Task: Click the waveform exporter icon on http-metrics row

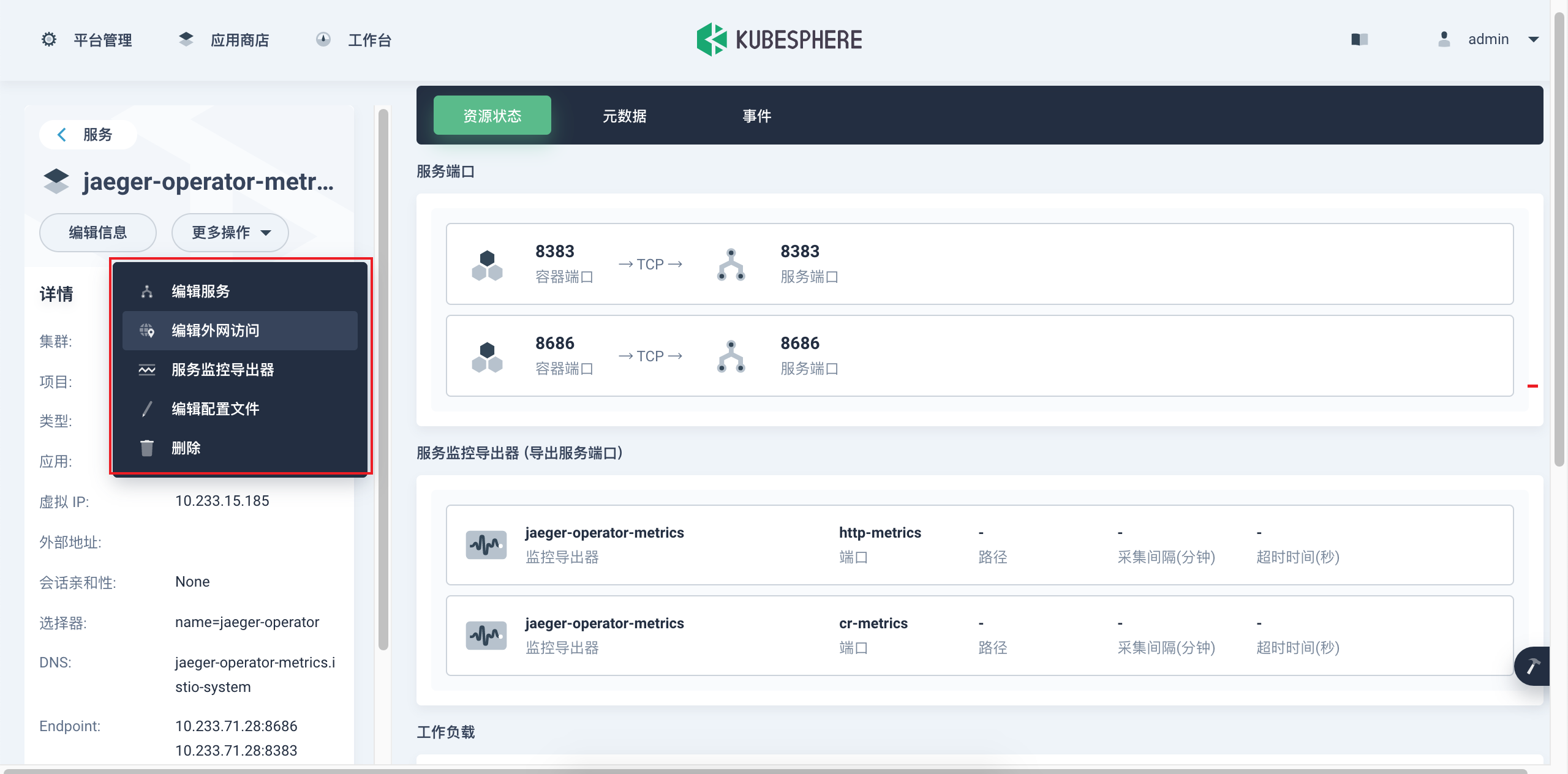Action: pyautogui.click(x=486, y=544)
